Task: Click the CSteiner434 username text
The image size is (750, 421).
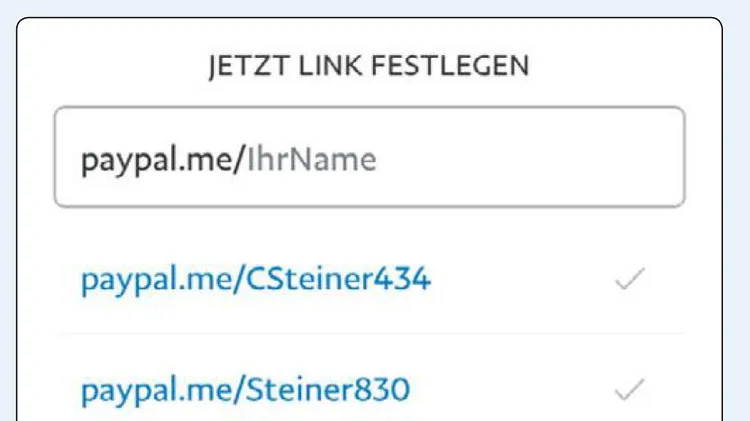Action: (339, 279)
